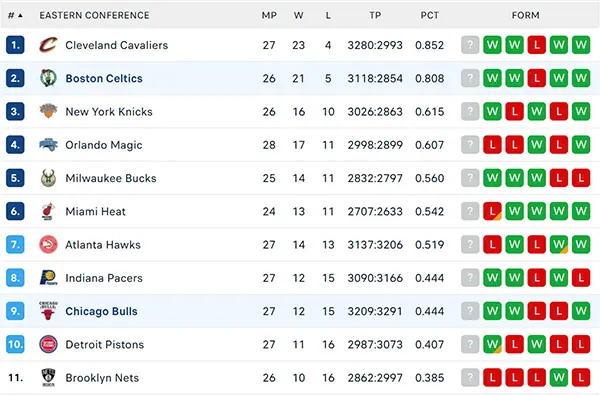Screen dimensions: 600x395
Task: Click the MP column header
Action: coord(269,15)
